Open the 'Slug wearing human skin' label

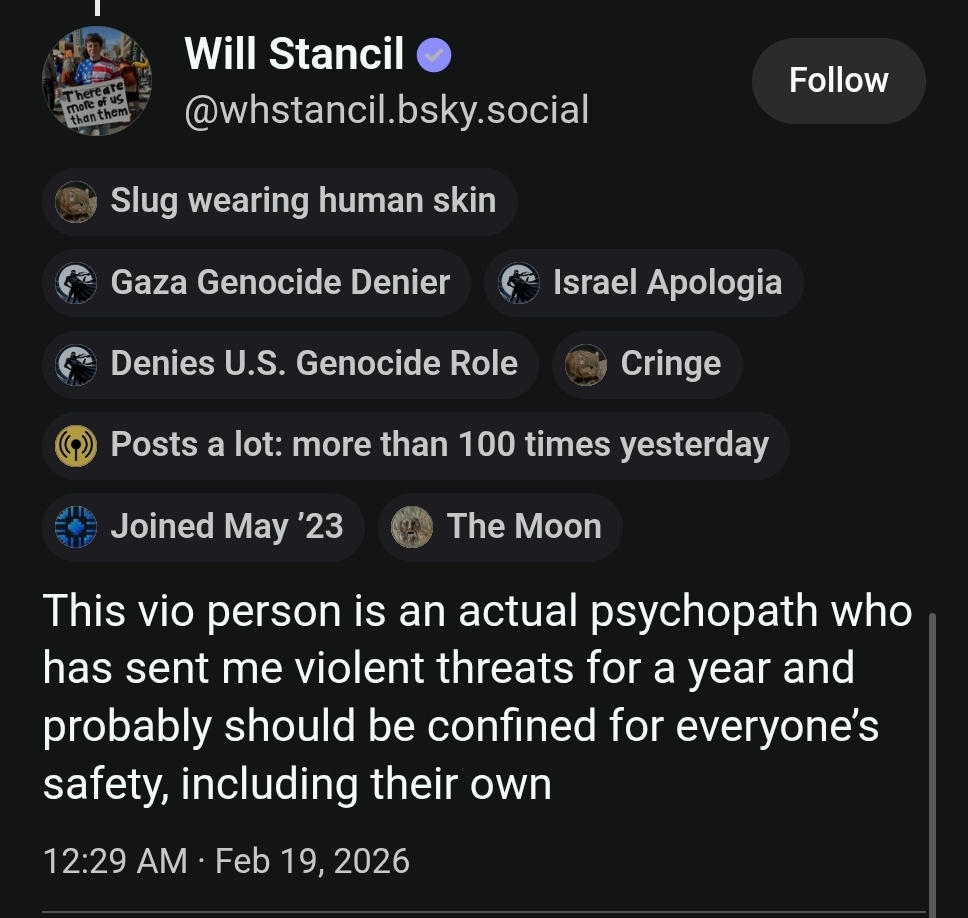(303, 201)
